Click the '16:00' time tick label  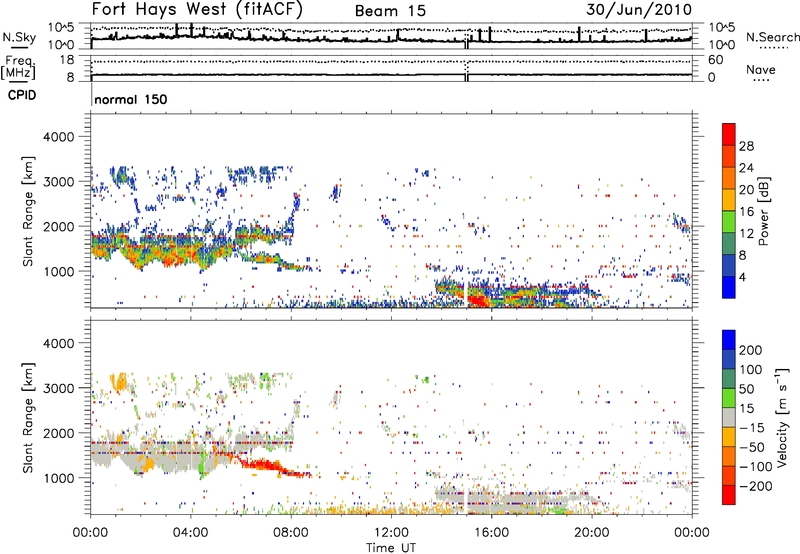[x=491, y=533]
